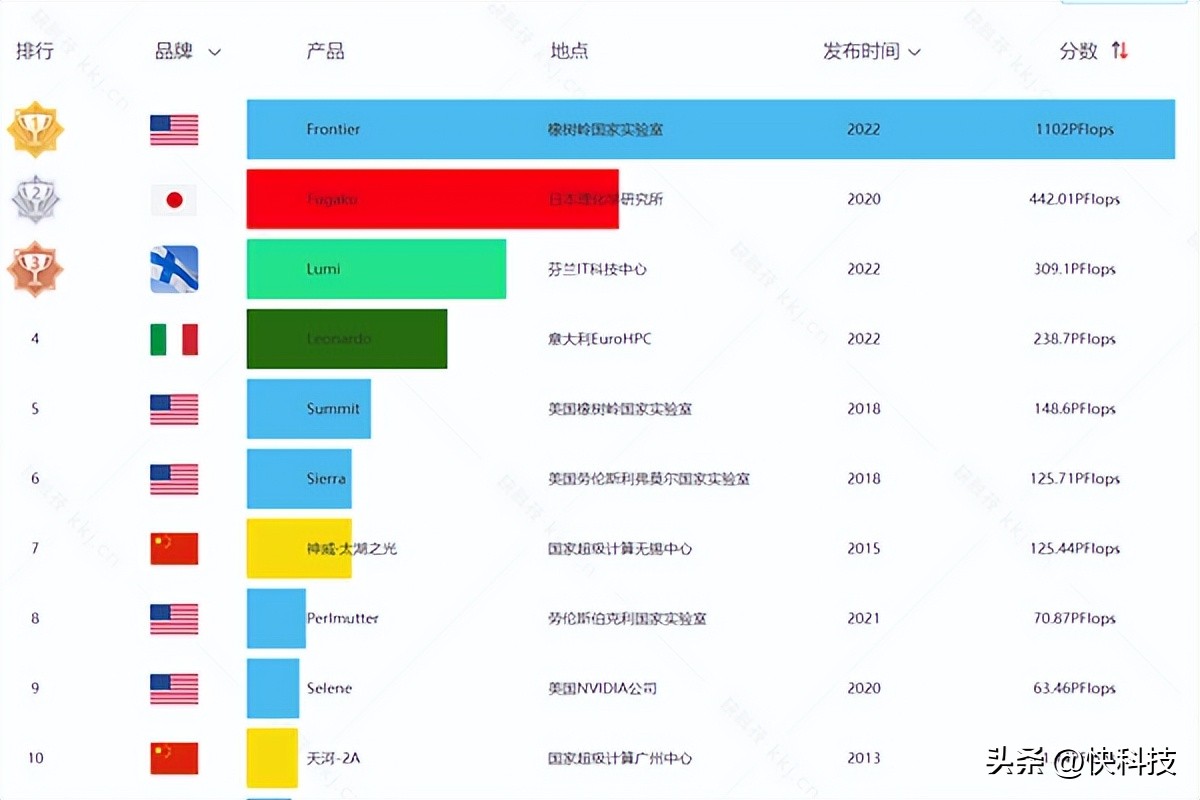Image resolution: width=1200 pixels, height=800 pixels.
Task: Click the 排行 header label
Action: (36, 51)
